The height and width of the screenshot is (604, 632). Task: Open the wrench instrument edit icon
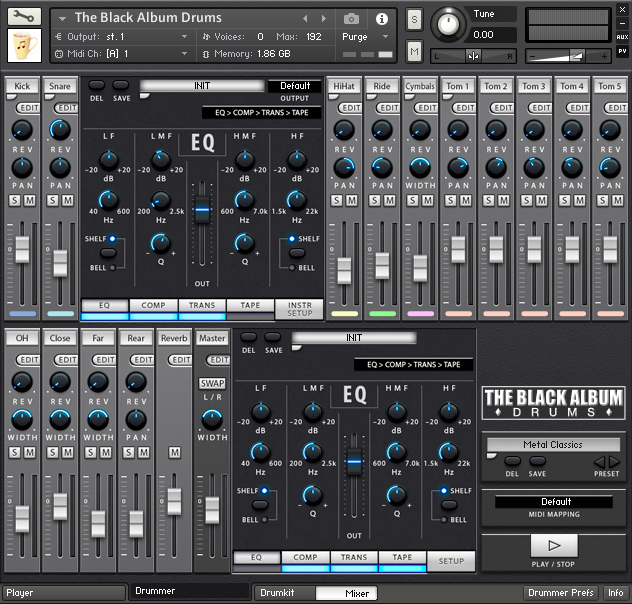pos(24,16)
